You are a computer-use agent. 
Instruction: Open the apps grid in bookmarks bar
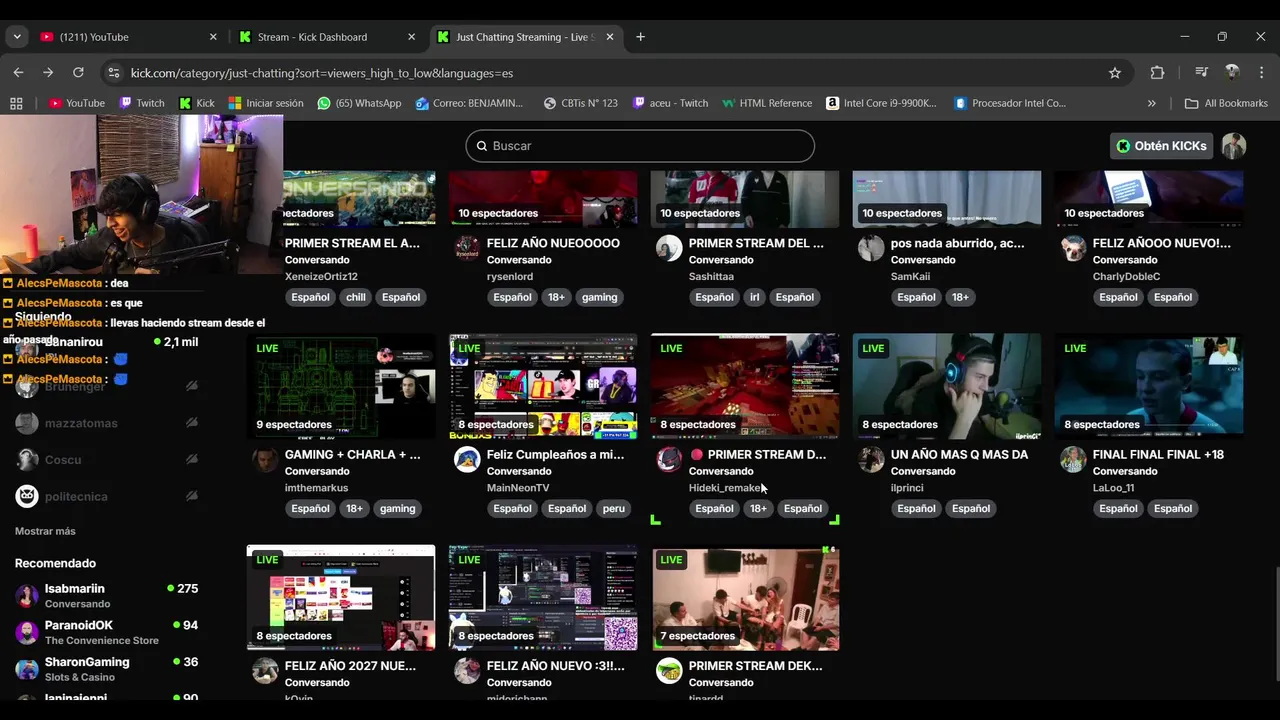(16, 103)
